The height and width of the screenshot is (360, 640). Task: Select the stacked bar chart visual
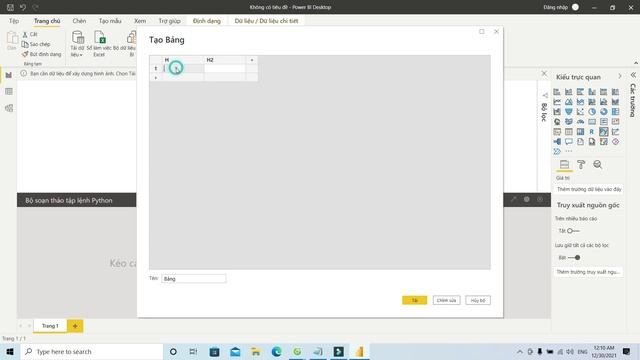[557, 92]
